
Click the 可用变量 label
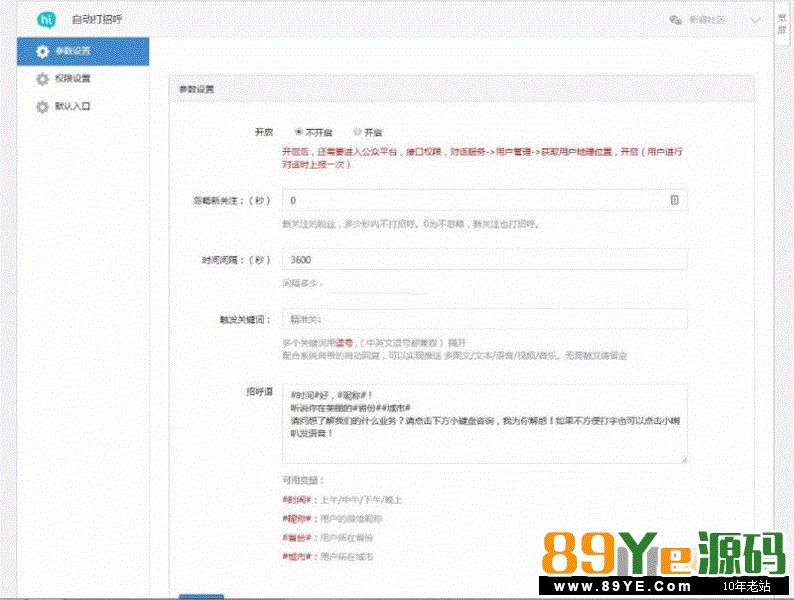[303, 480]
